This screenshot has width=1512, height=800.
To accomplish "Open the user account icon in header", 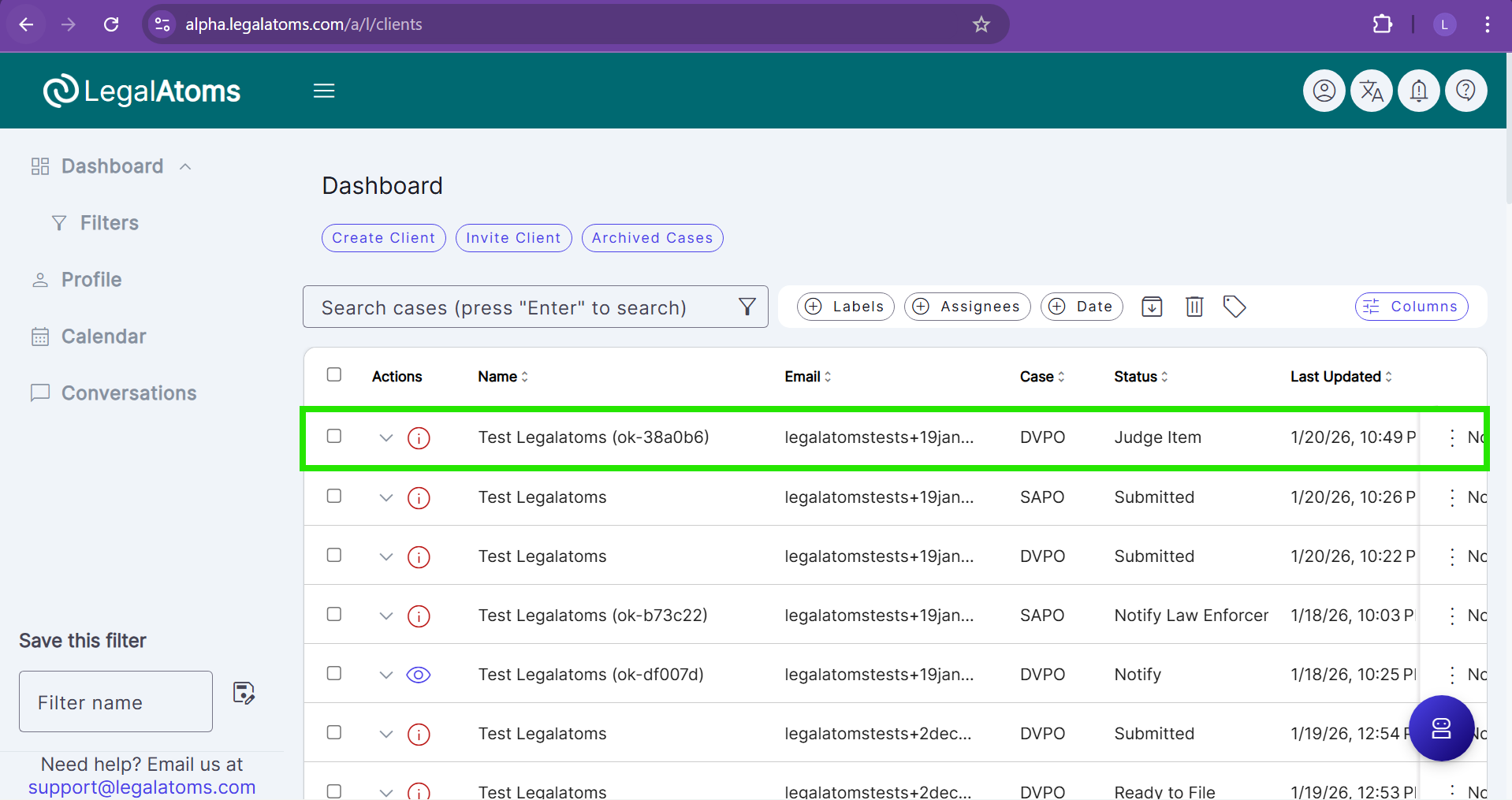I will pos(1324,91).
